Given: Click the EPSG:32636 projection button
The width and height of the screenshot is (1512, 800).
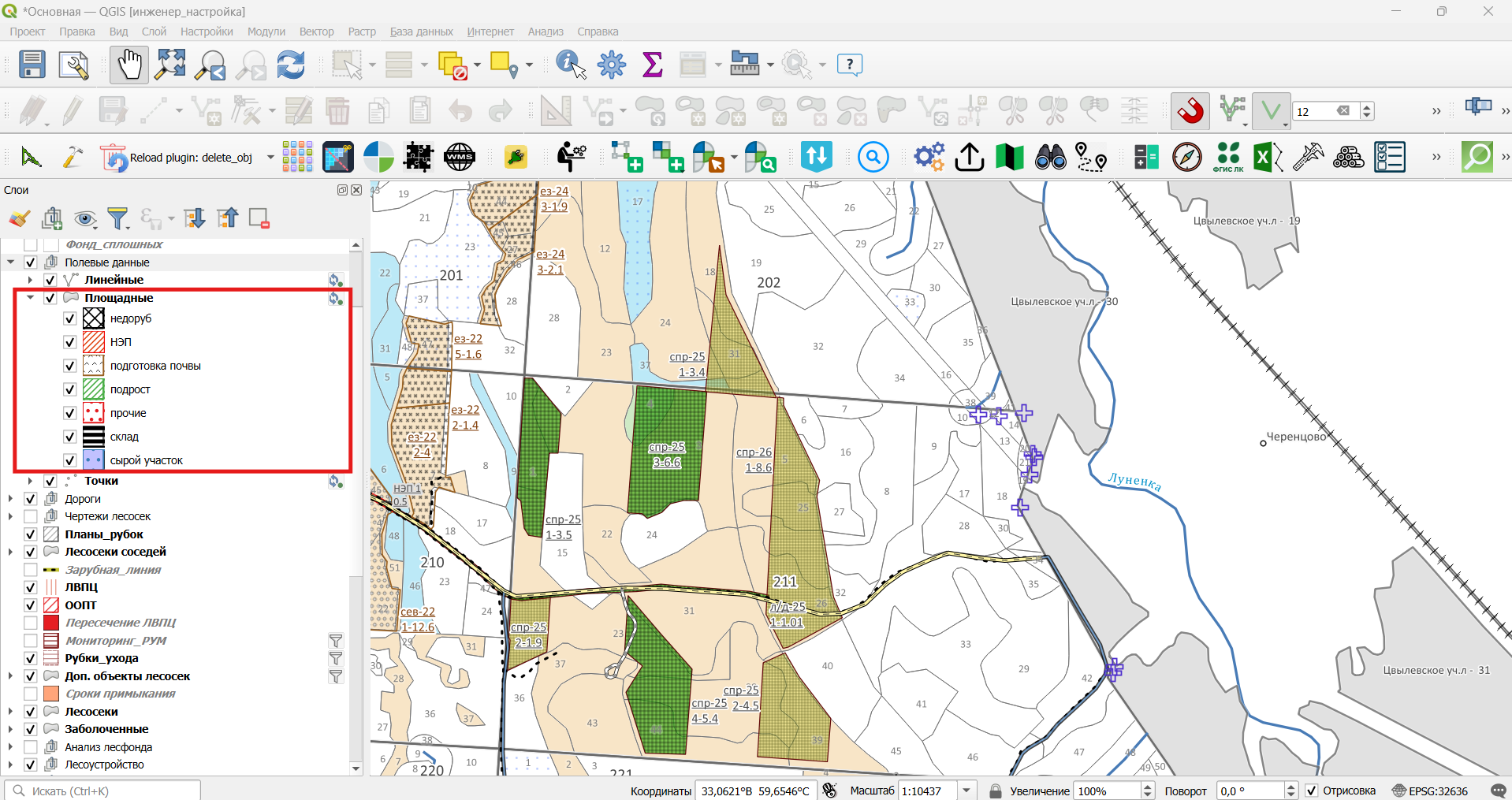Looking at the screenshot, I should pos(1430,791).
